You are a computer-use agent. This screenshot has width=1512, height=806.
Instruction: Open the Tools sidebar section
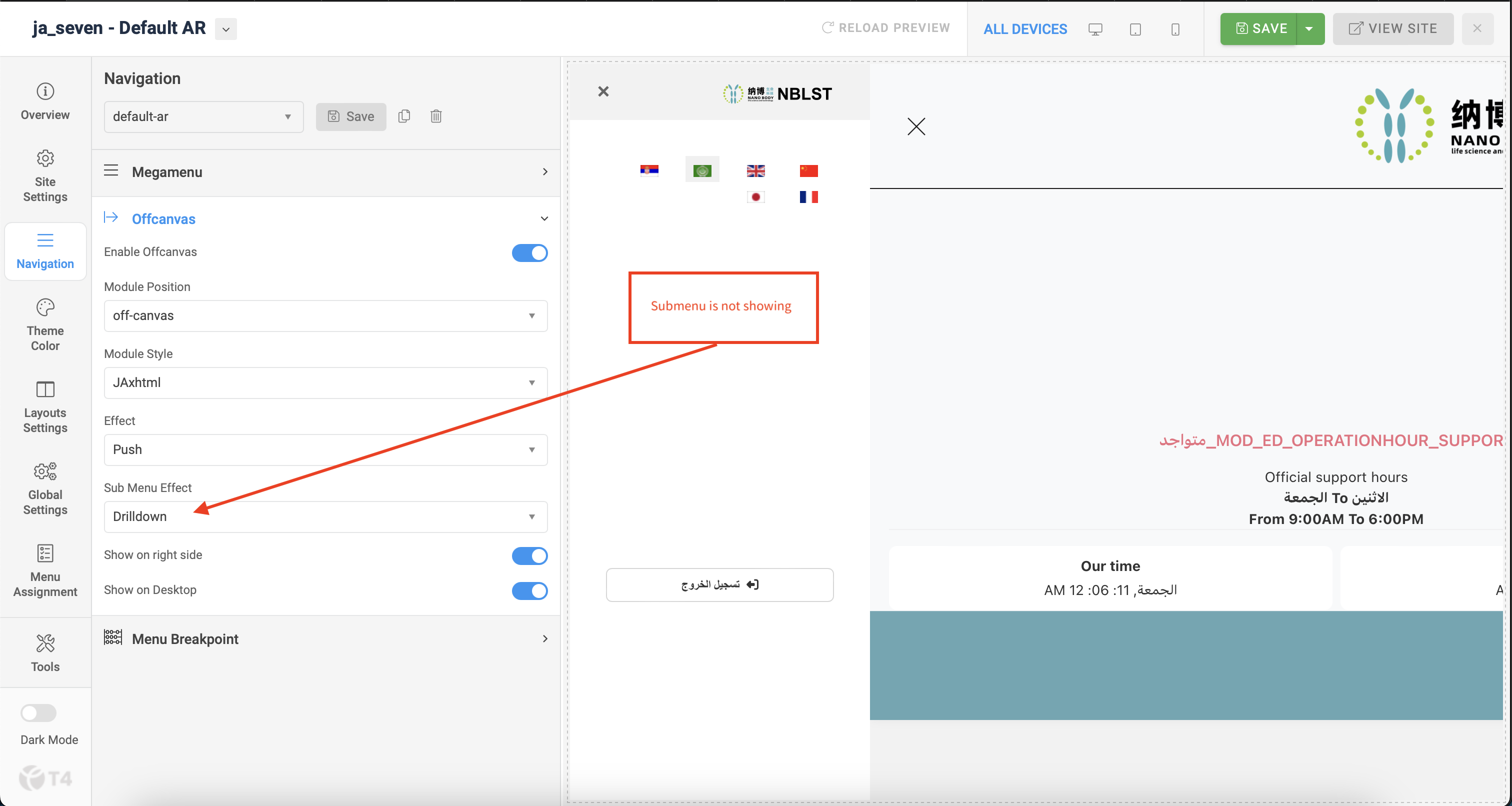tap(45, 653)
